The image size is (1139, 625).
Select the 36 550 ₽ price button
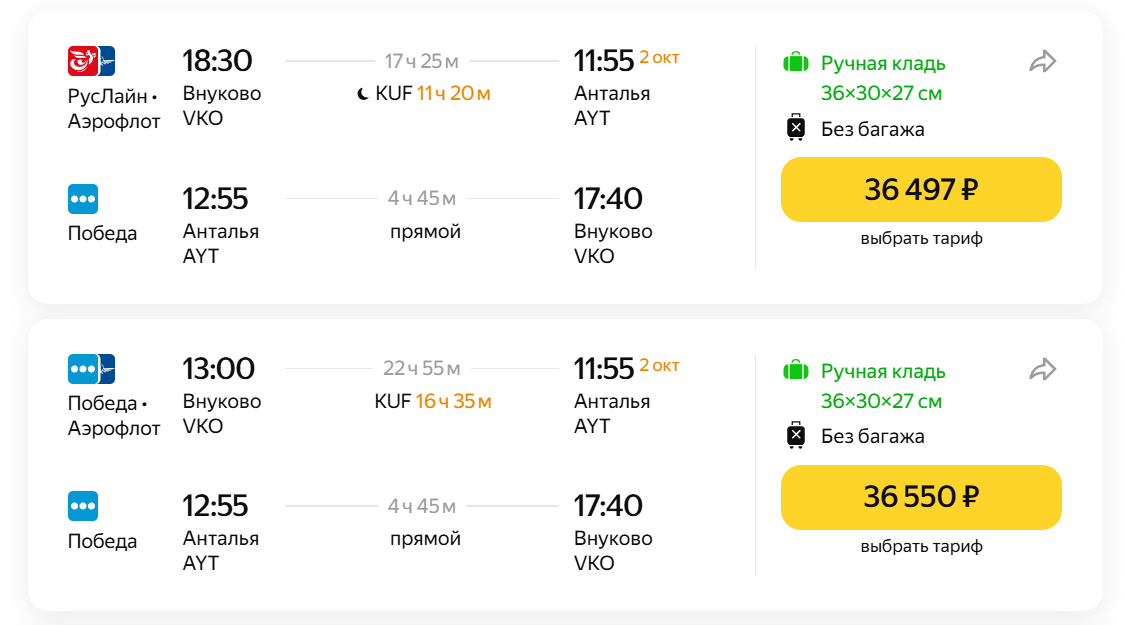[920, 497]
